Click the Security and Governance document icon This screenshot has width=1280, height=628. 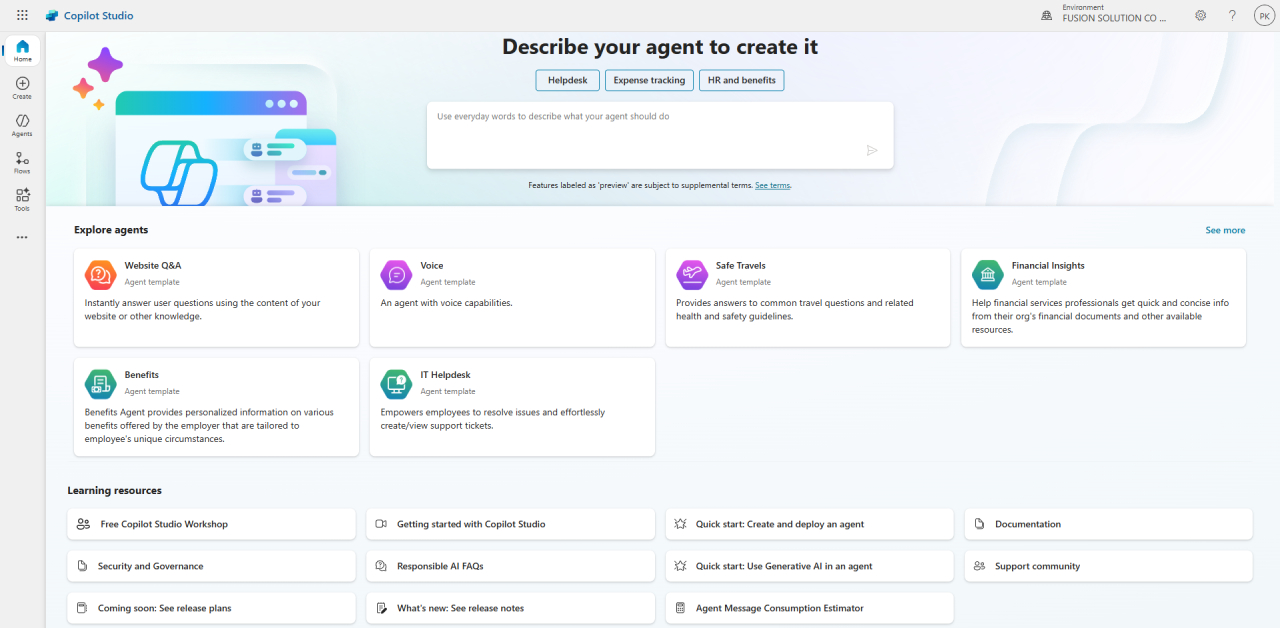[83, 566]
